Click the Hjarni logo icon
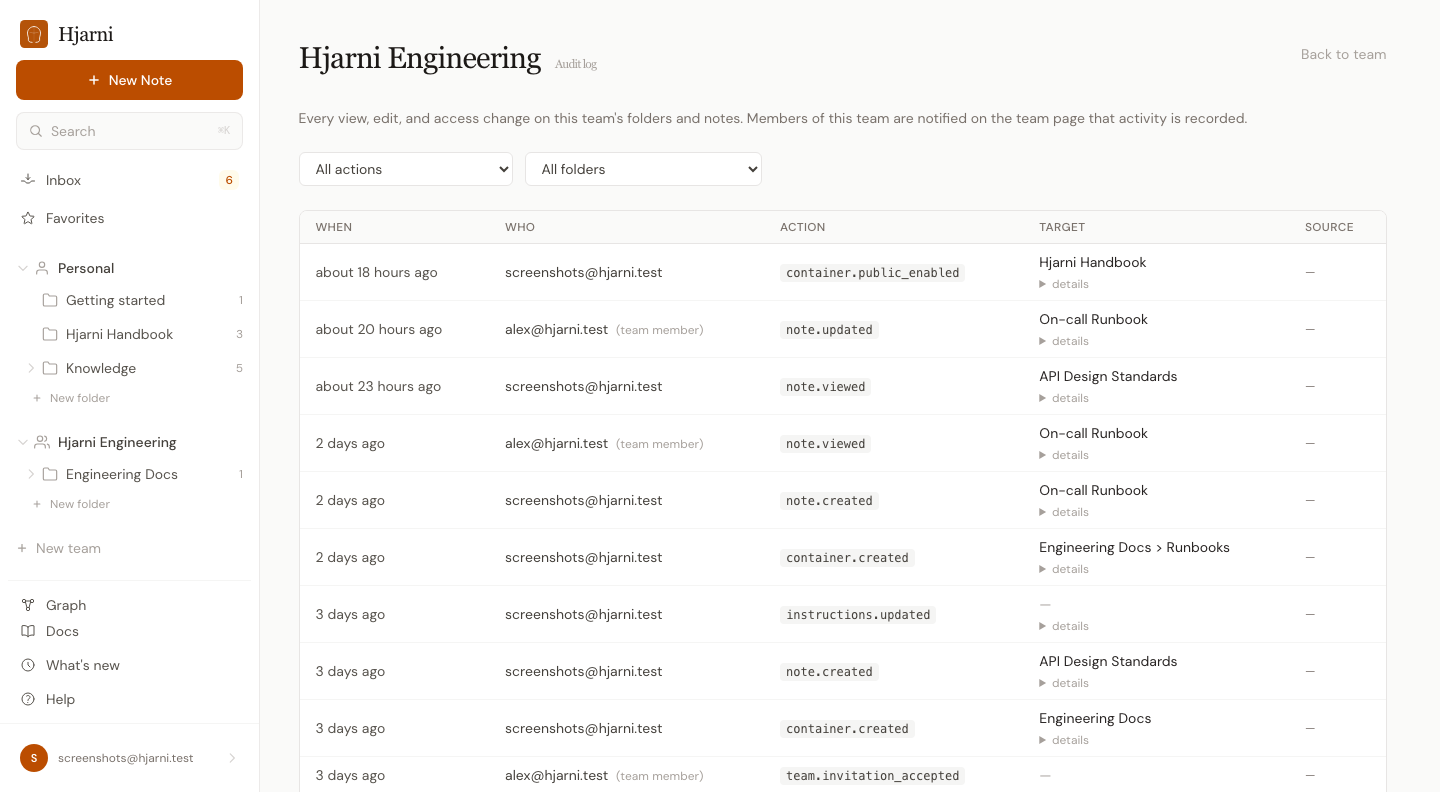 (x=34, y=34)
